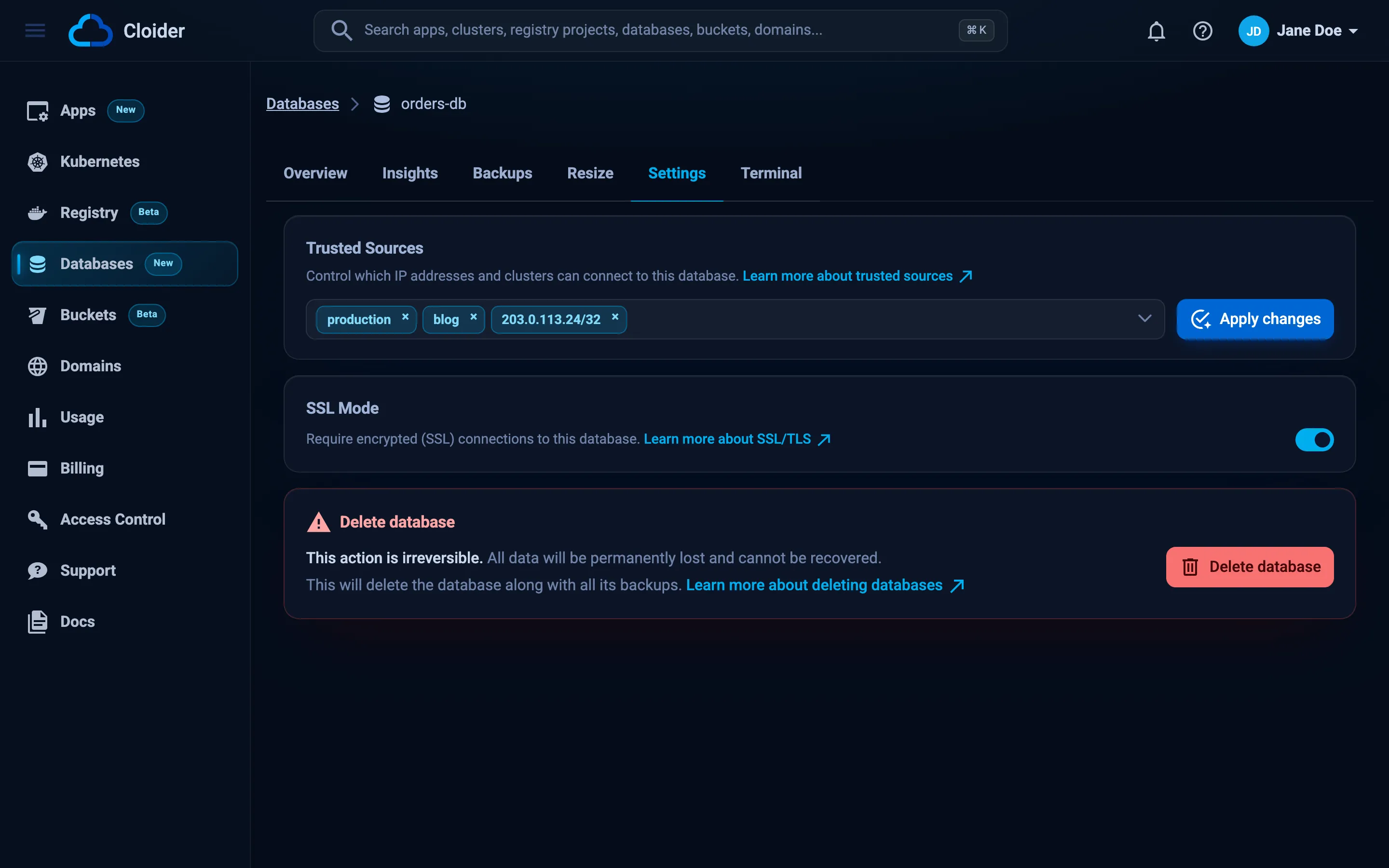
Task: Go to Access Control
Action: click(124, 519)
